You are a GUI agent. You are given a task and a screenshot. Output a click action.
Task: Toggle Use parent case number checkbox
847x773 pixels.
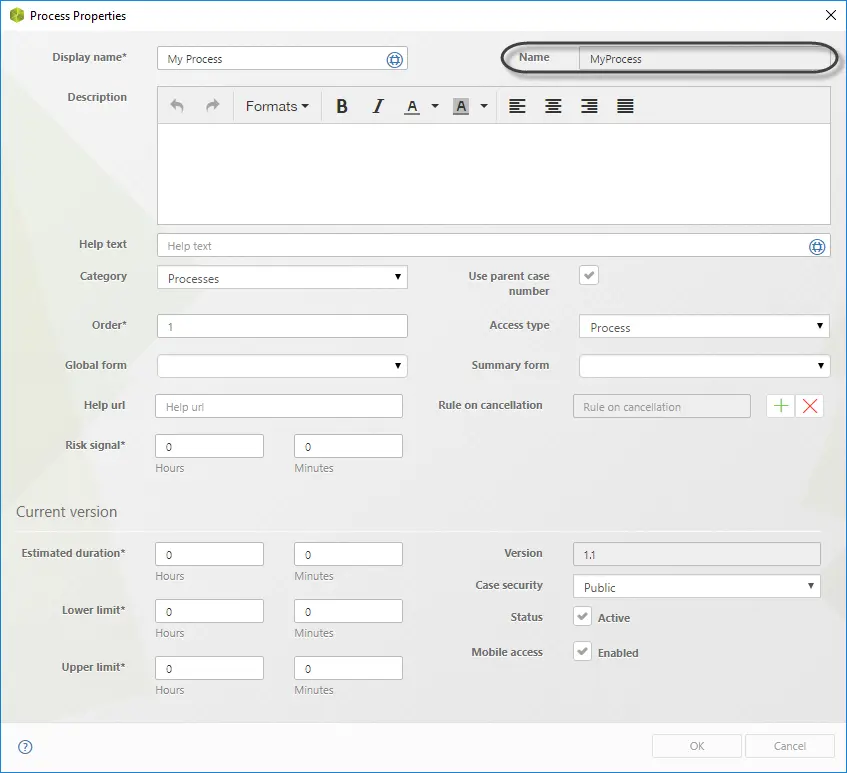(589, 275)
